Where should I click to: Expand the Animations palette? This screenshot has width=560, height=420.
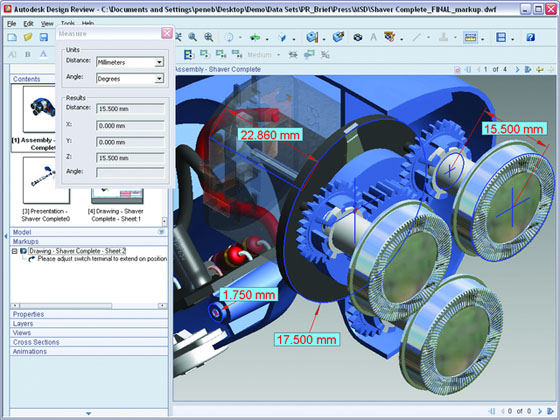click(x=89, y=351)
